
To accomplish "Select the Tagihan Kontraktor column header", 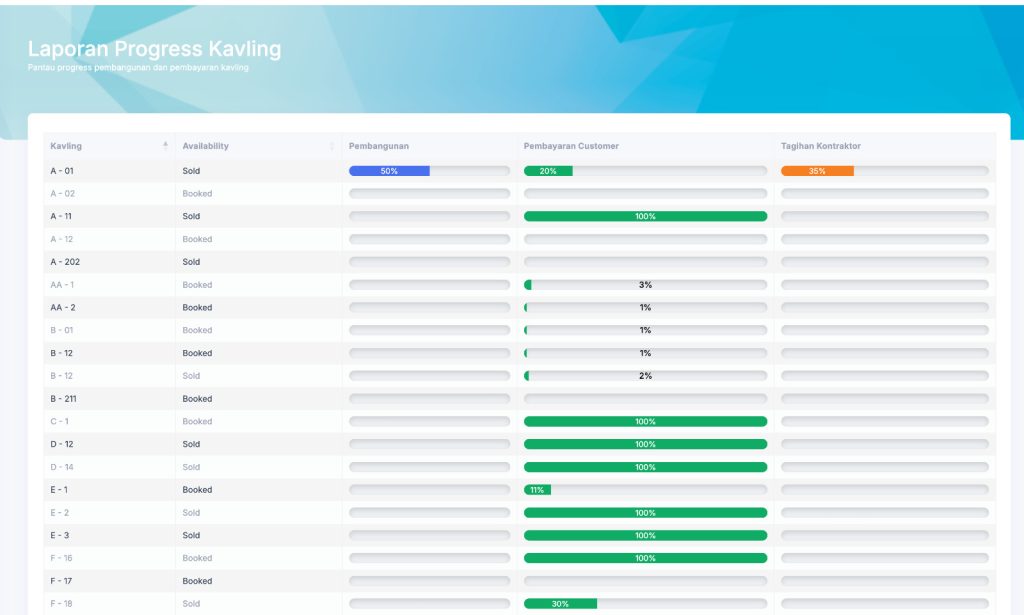I will tap(821, 146).
